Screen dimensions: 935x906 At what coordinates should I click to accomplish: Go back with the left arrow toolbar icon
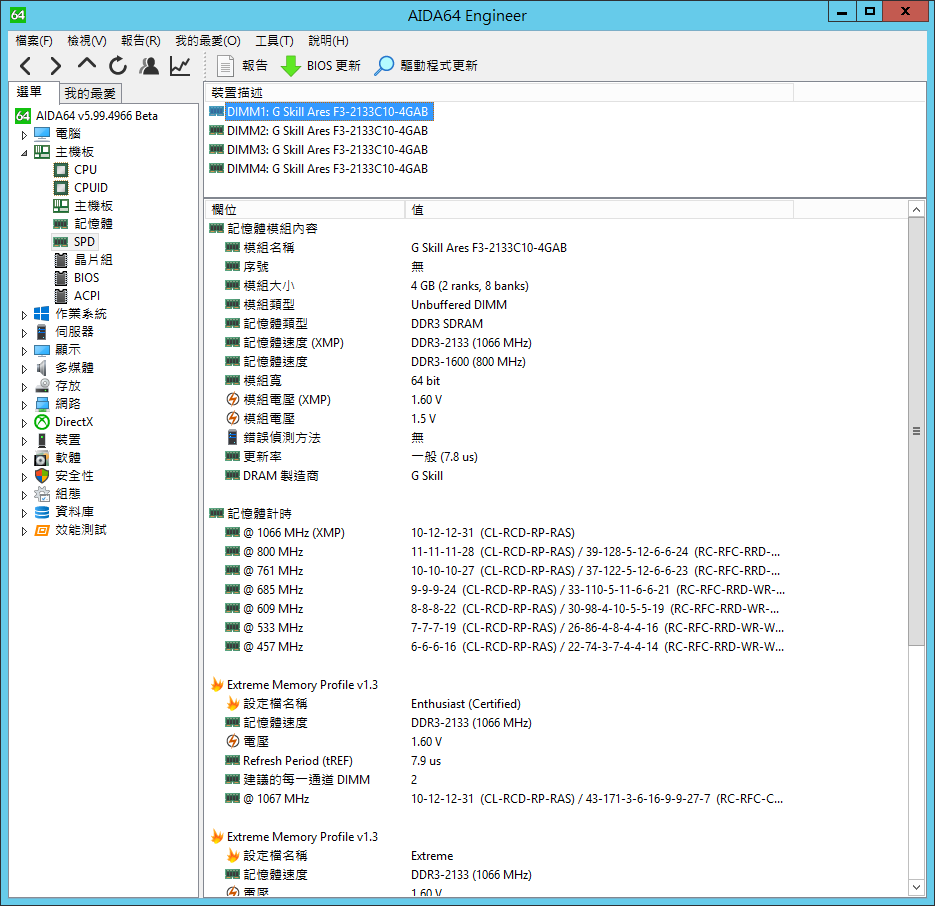click(x=26, y=66)
